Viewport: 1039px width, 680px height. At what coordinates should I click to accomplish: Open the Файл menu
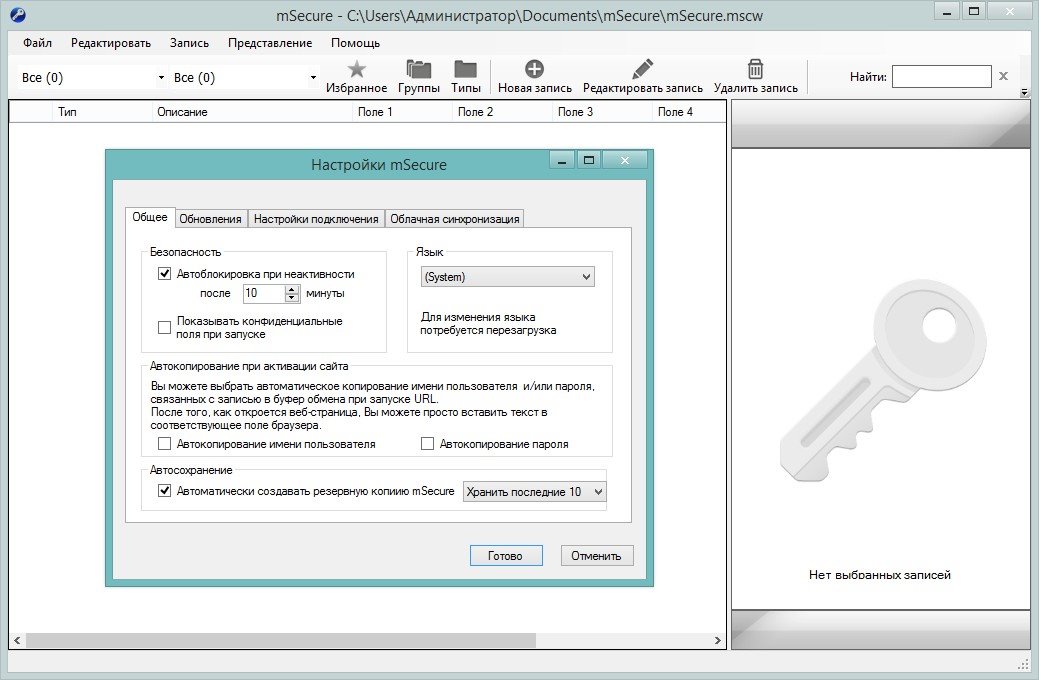(37, 43)
